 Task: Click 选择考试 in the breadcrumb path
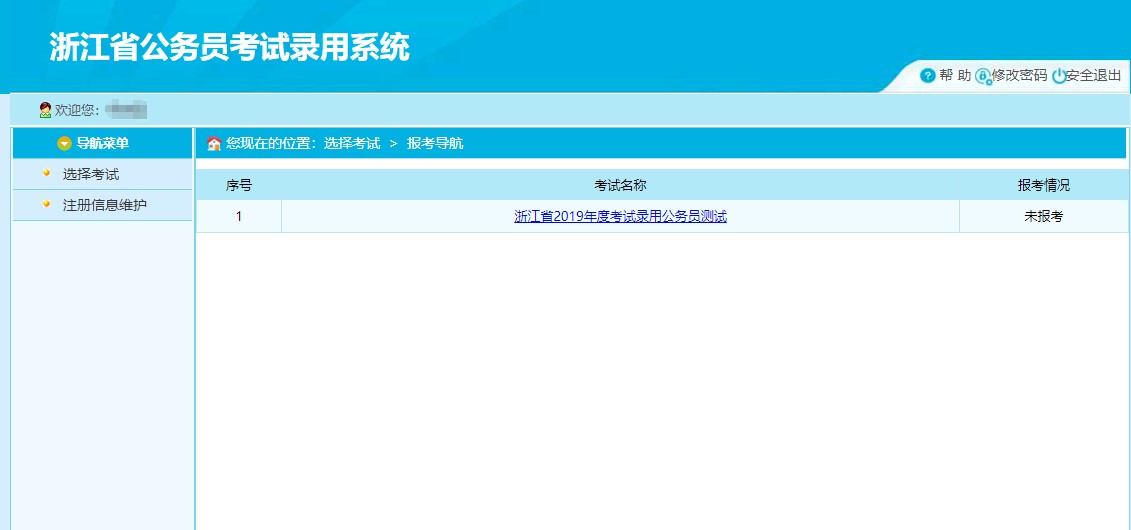352,143
